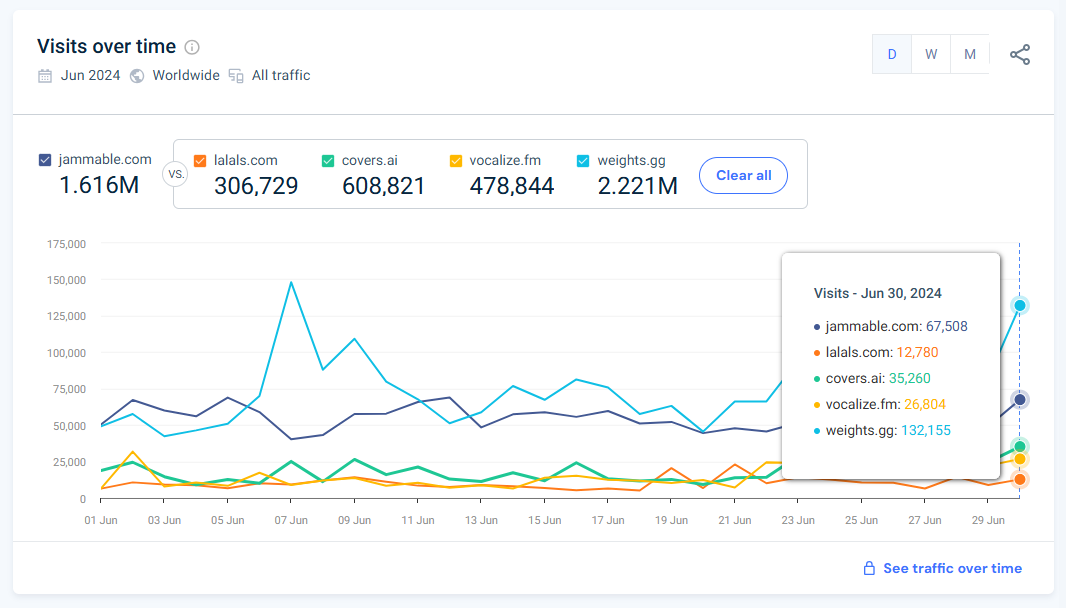Viewport: 1066px width, 608px height.
Task: Switch to monthly view with M tab
Action: click(x=969, y=54)
